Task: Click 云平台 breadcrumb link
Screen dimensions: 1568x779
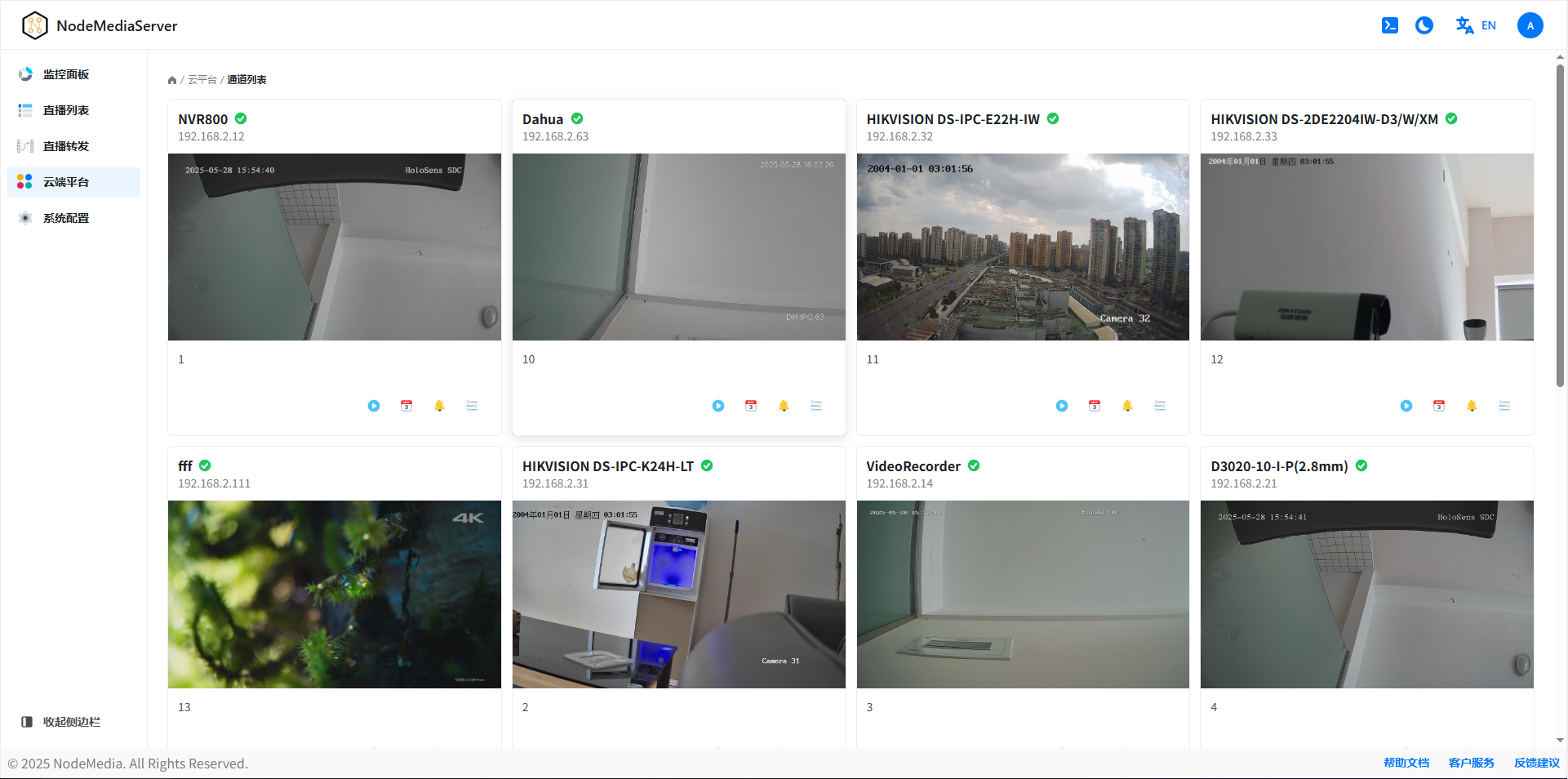Action: click(202, 80)
